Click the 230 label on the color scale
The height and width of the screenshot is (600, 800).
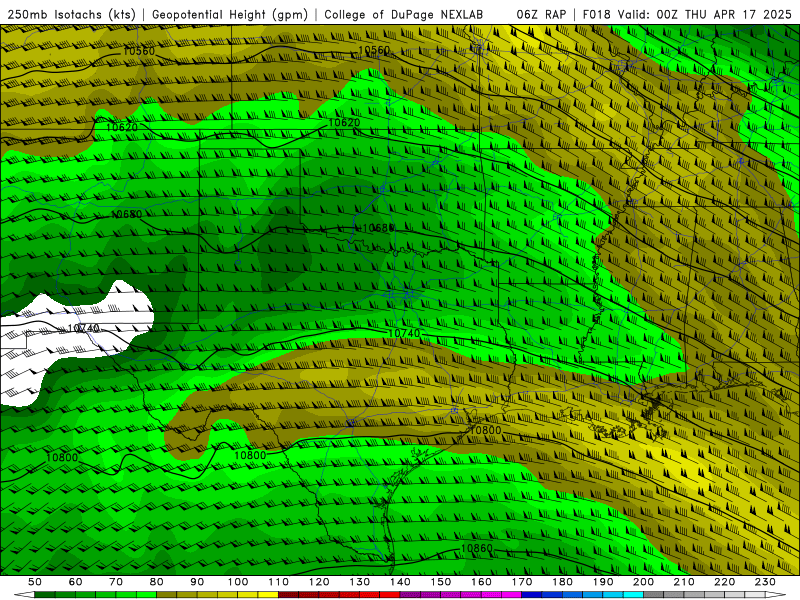point(765,582)
